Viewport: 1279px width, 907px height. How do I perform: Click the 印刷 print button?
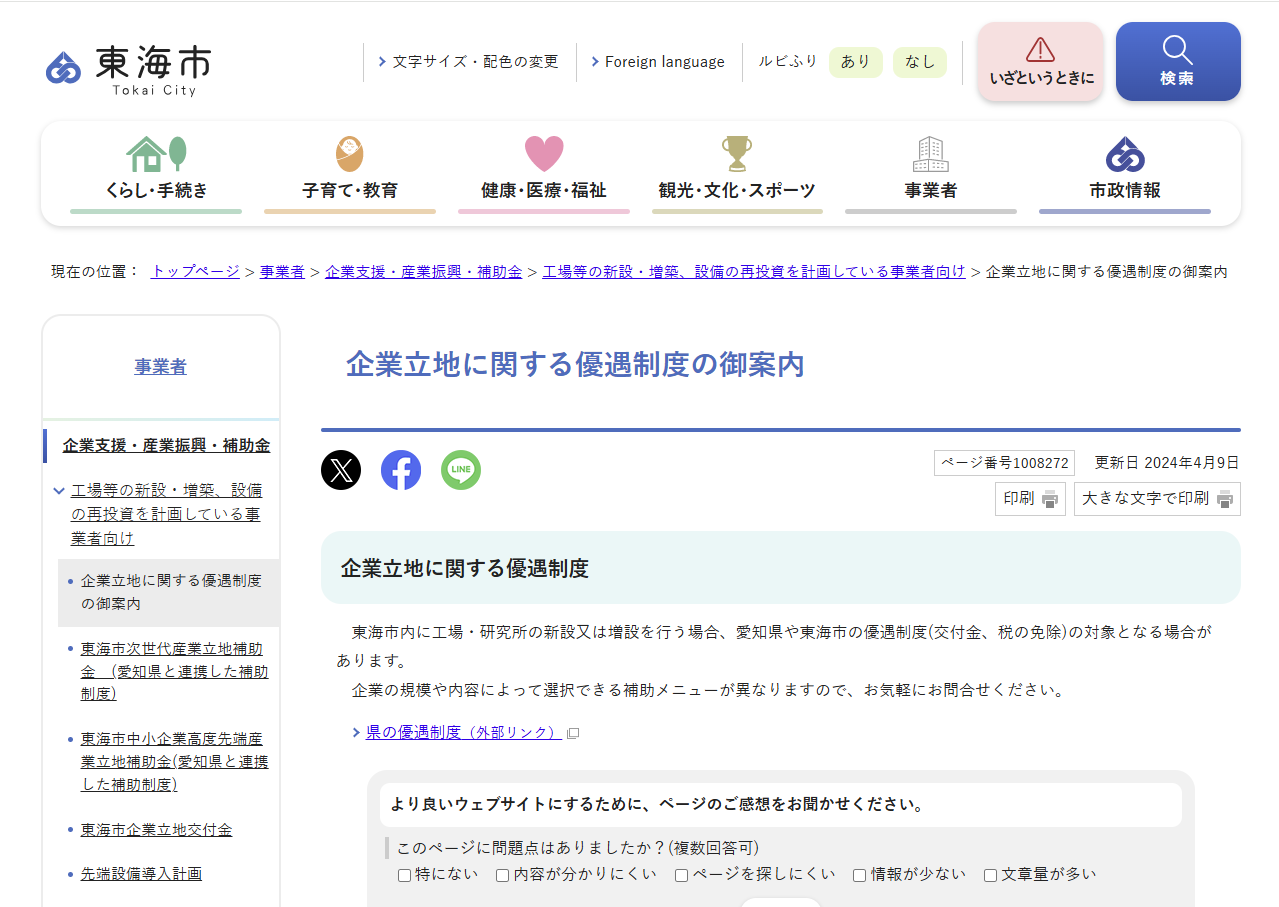pyautogui.click(x=1030, y=499)
